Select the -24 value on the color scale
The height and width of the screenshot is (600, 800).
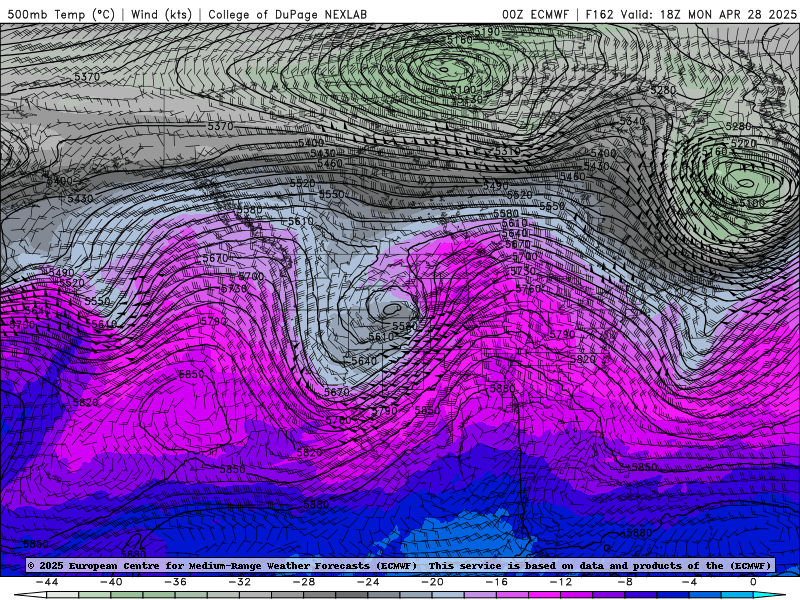point(368,582)
